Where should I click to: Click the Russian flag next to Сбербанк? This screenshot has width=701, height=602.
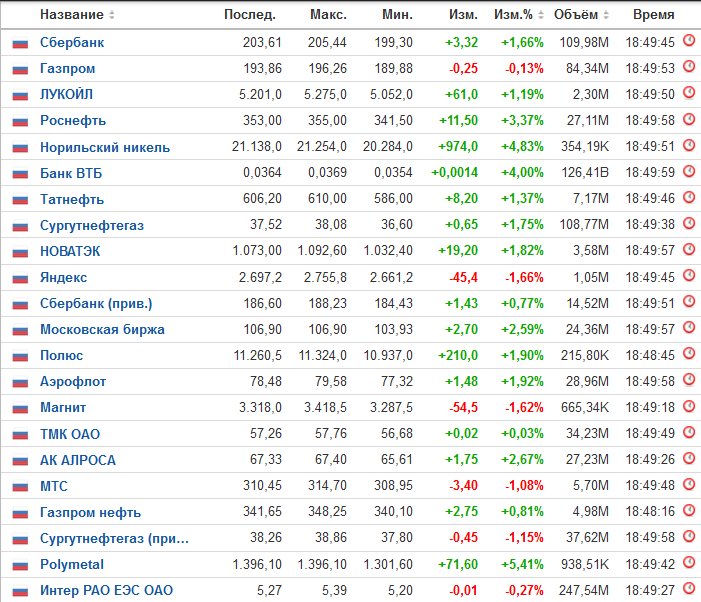point(20,43)
